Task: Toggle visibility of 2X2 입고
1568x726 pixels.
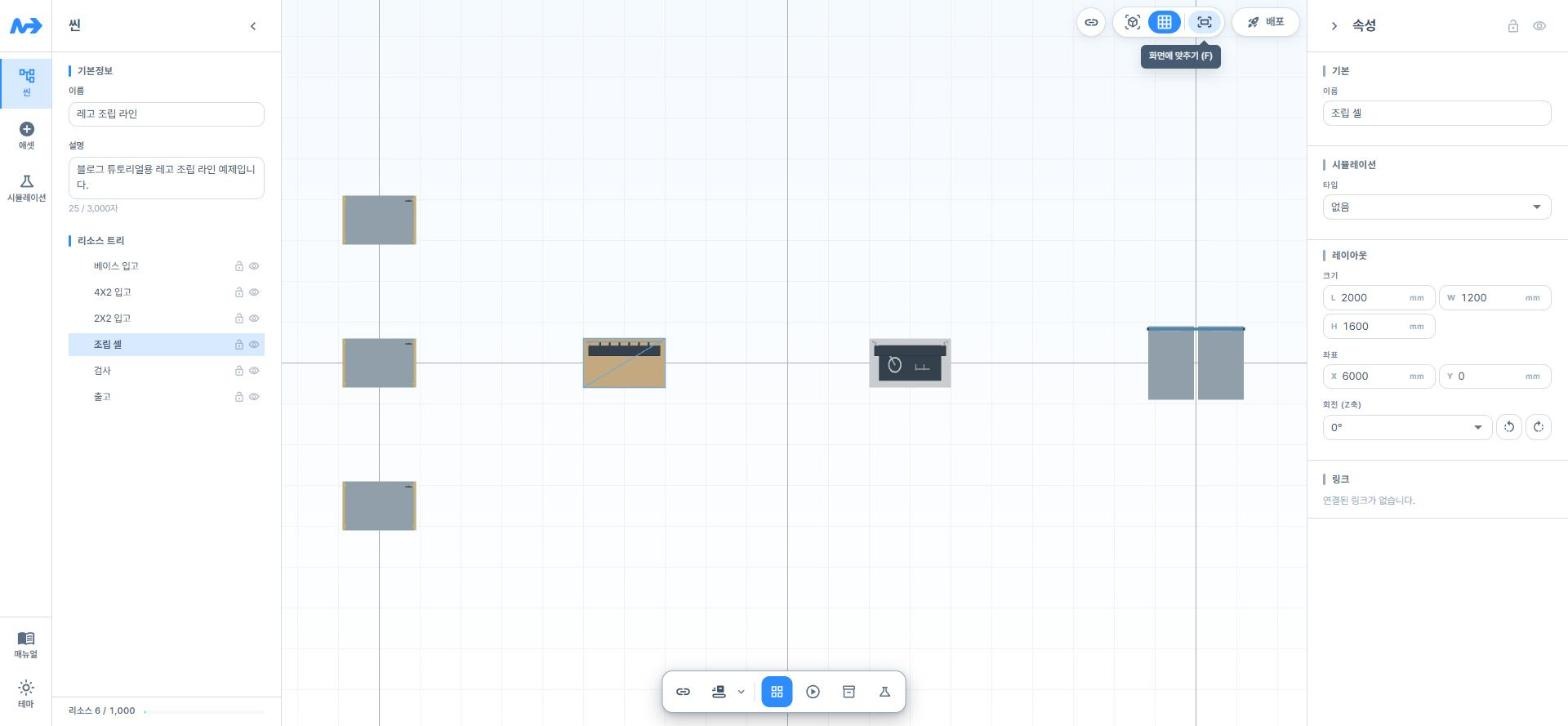Action: tap(254, 318)
